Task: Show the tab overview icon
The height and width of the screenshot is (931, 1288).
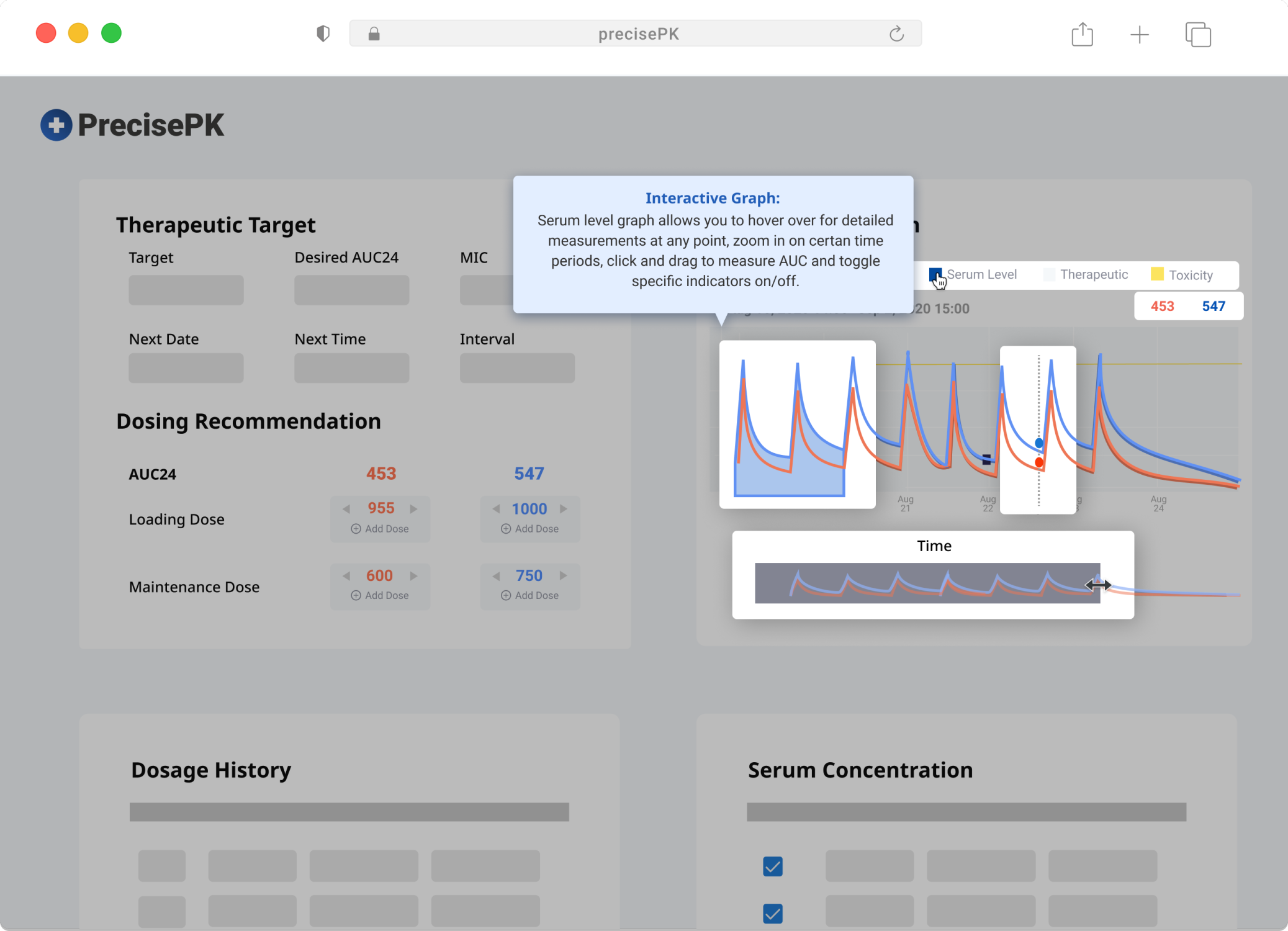Action: click(1197, 34)
